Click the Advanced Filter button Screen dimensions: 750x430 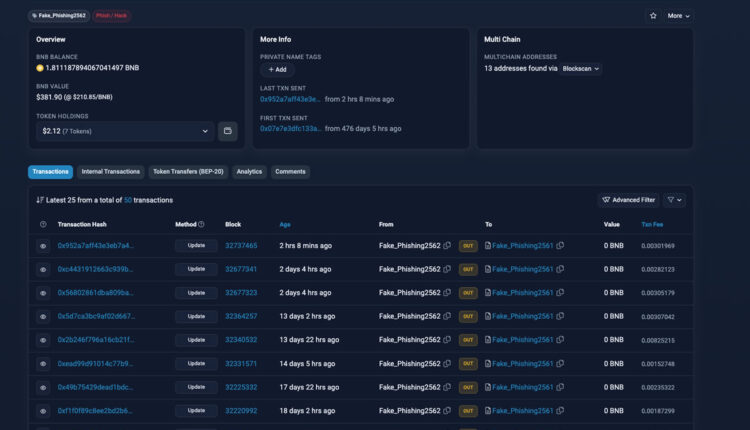point(627,200)
